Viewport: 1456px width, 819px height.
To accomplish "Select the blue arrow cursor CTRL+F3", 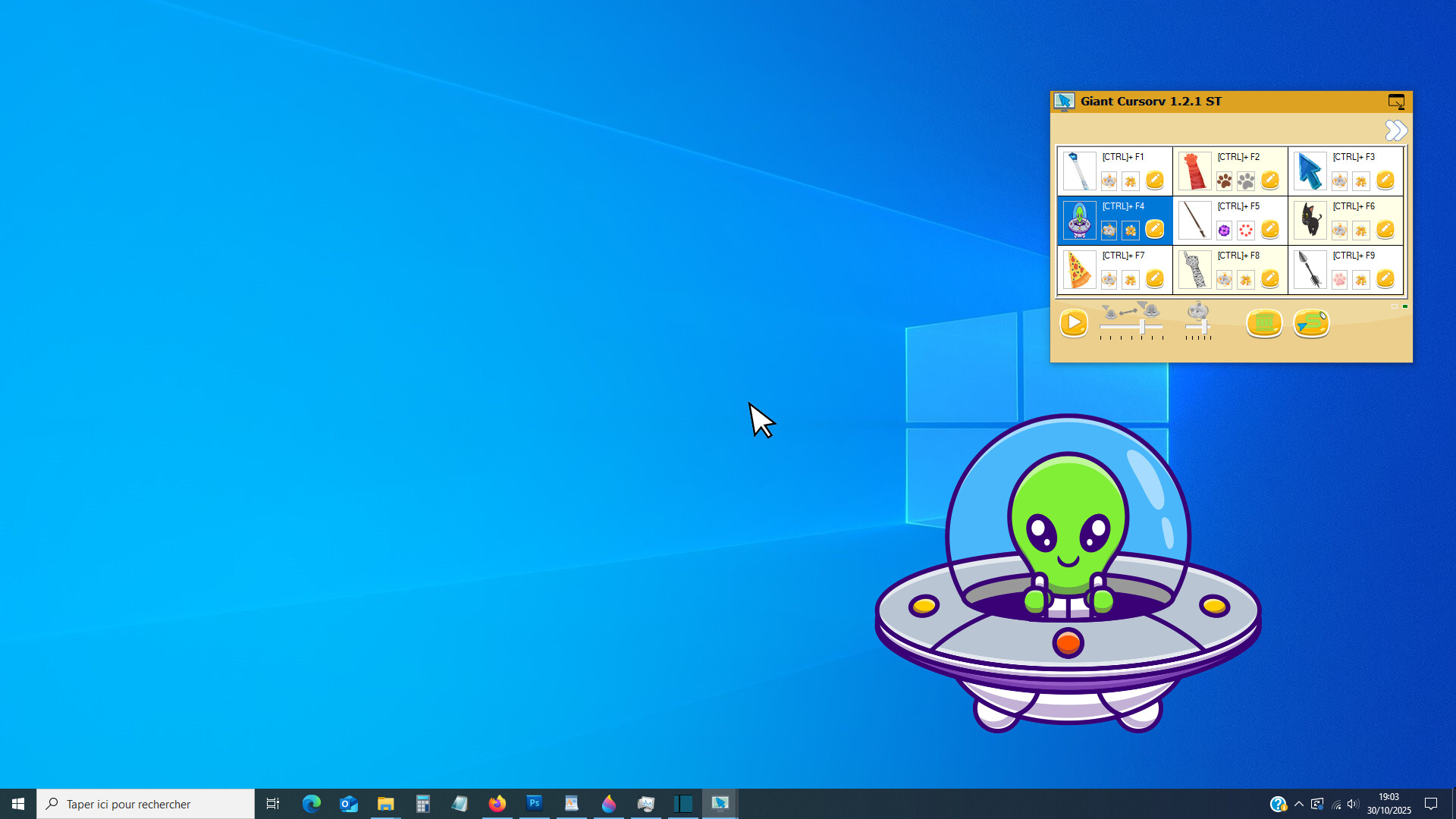I will (x=1310, y=171).
